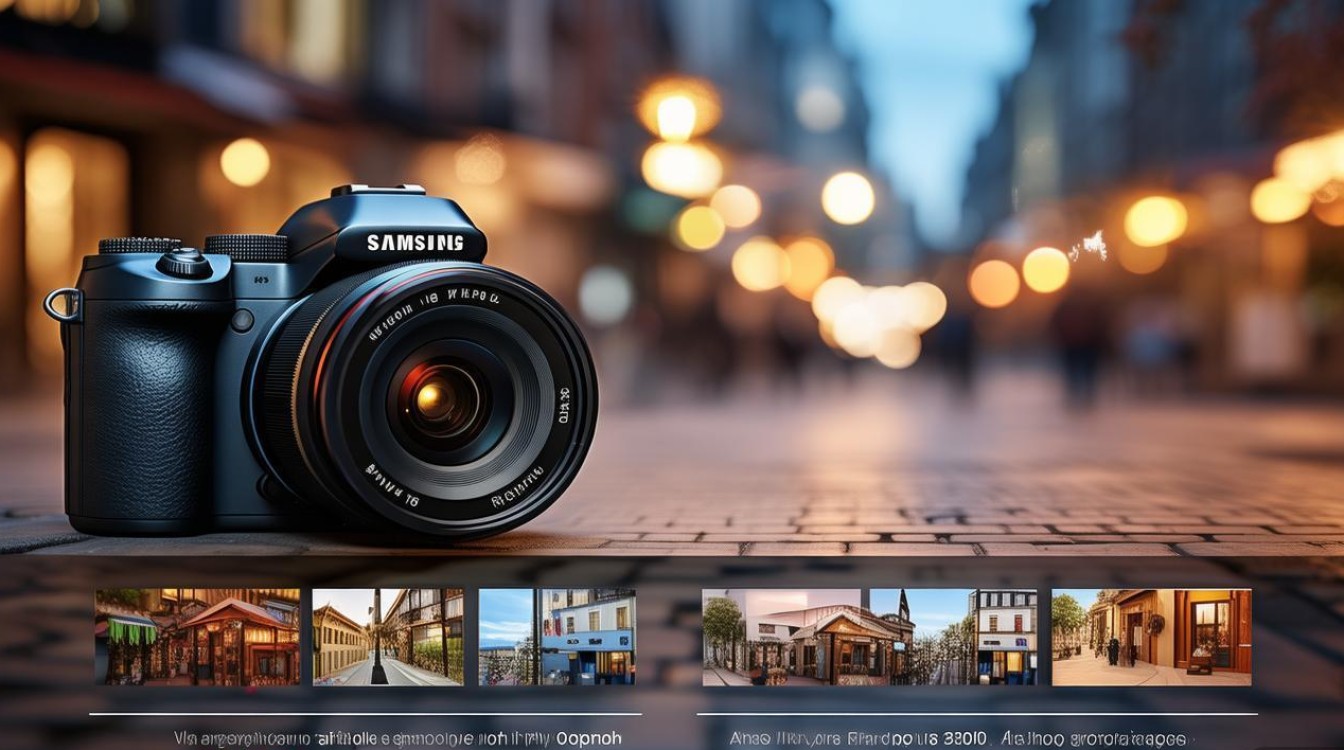Click the small white sparkle near the right bokeh lights
Image resolution: width=1344 pixels, height=750 pixels.
1092,246
